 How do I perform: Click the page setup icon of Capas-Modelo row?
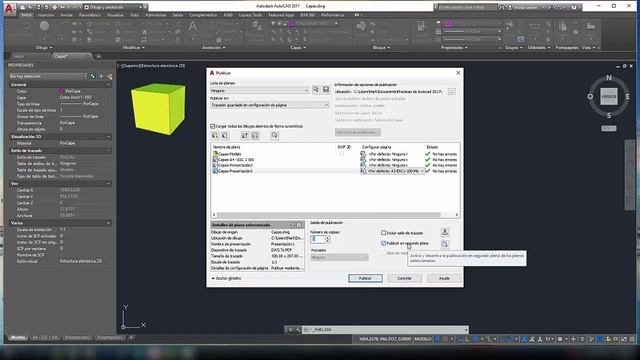pyautogui.click(x=363, y=154)
